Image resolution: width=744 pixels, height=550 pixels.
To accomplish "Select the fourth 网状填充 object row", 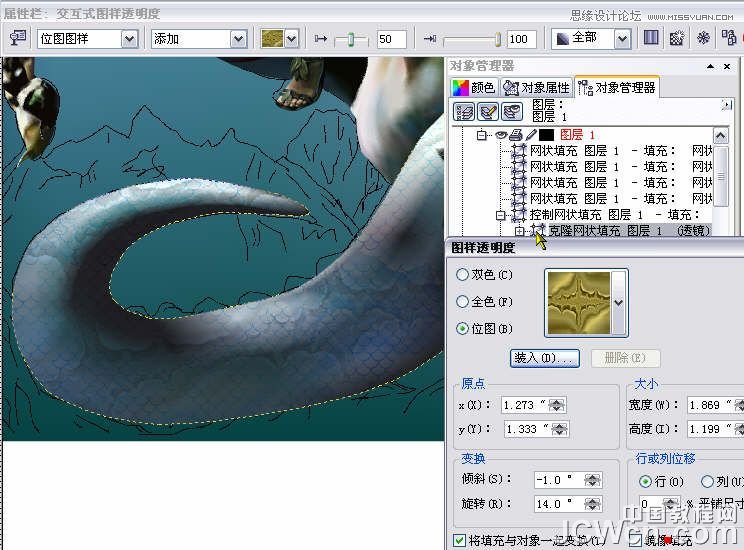I will point(612,198).
